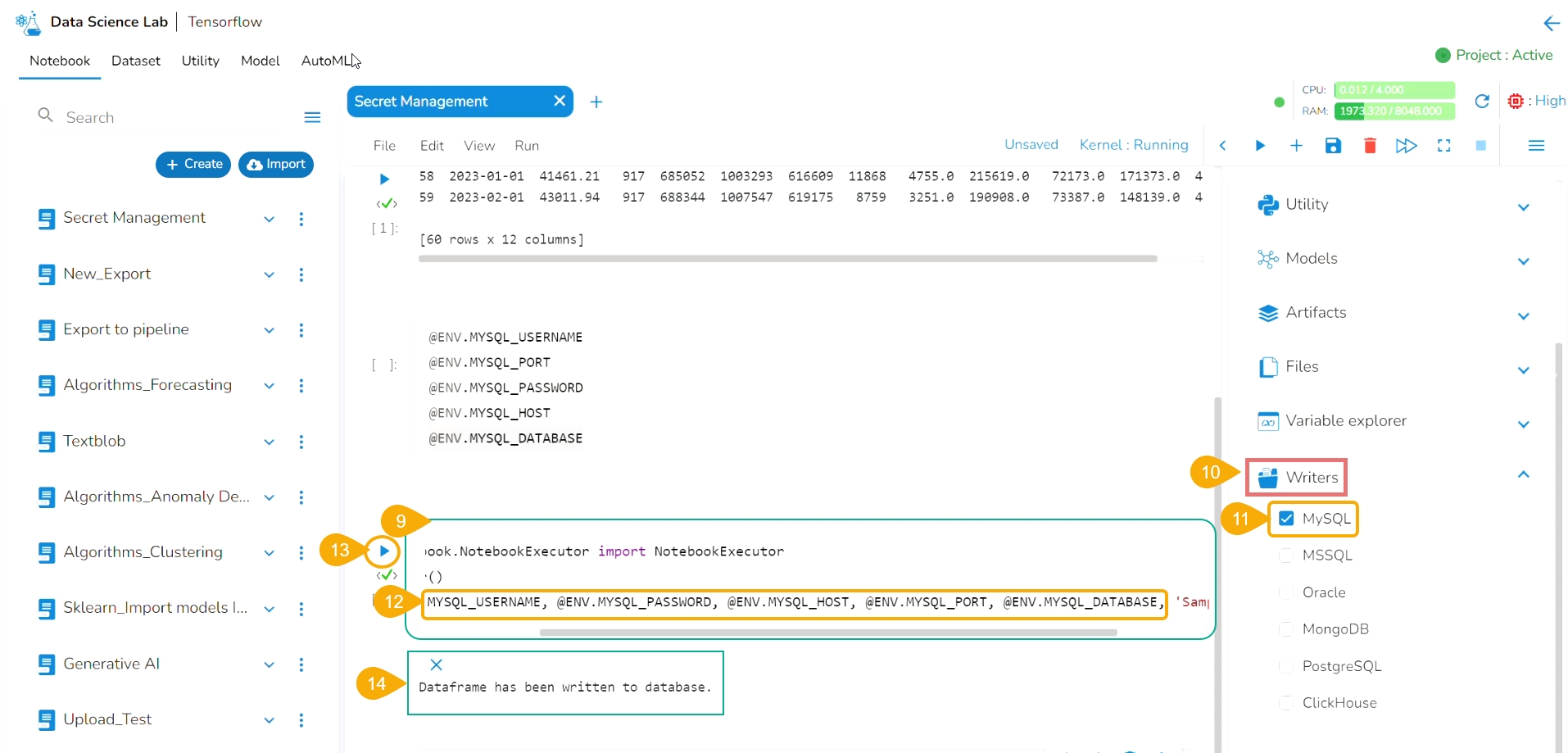This screenshot has height=753, width=1568.
Task: Open options for Secret Management notebook
Action: click(301, 219)
